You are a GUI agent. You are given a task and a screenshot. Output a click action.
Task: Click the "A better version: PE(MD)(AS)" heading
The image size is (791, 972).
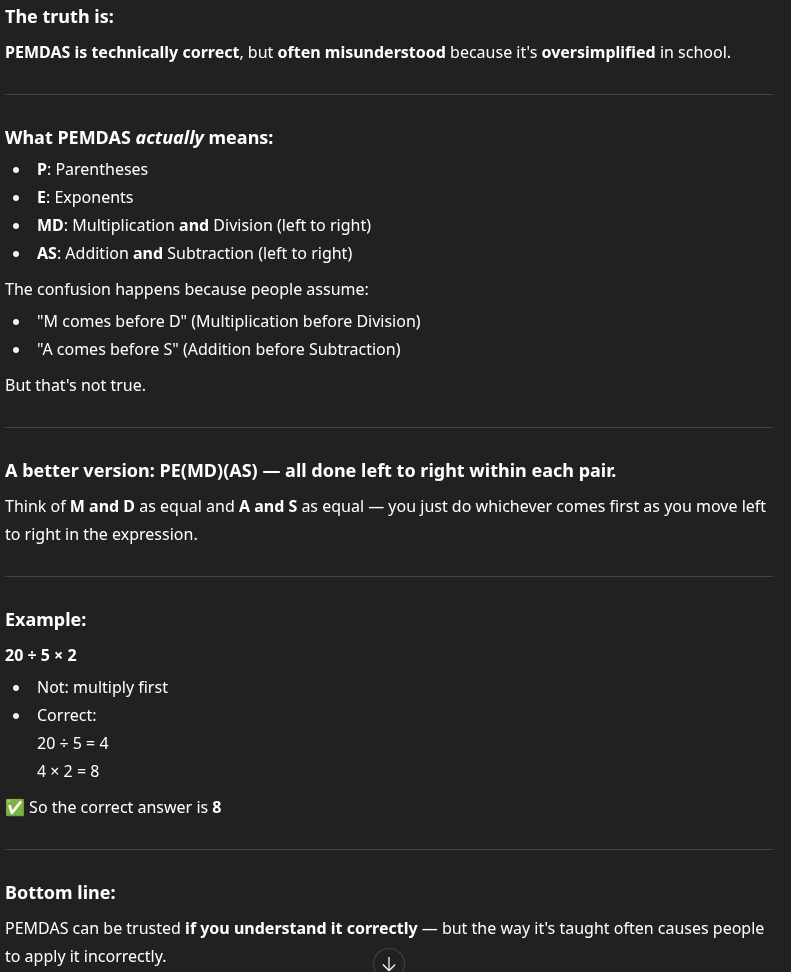click(x=310, y=471)
